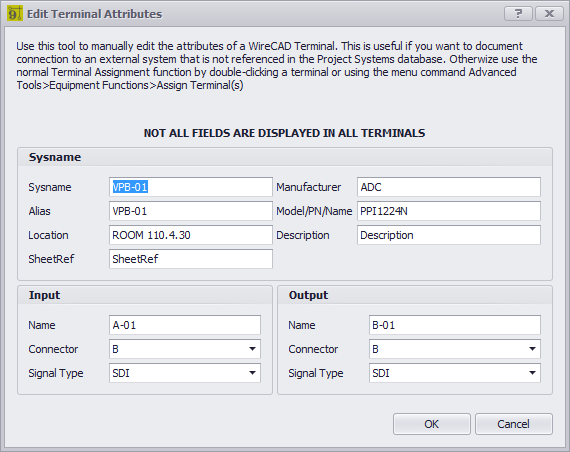The image size is (570, 452).
Task: Confirm changes with the OK button
Action: [x=431, y=424]
